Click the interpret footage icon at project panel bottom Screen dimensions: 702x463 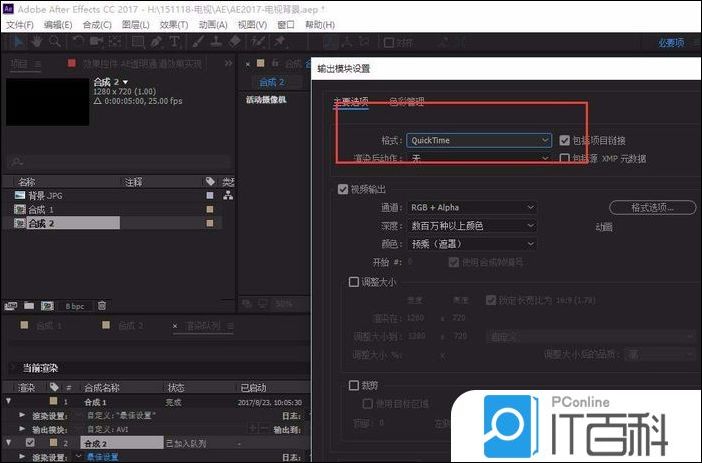[x=11, y=304]
